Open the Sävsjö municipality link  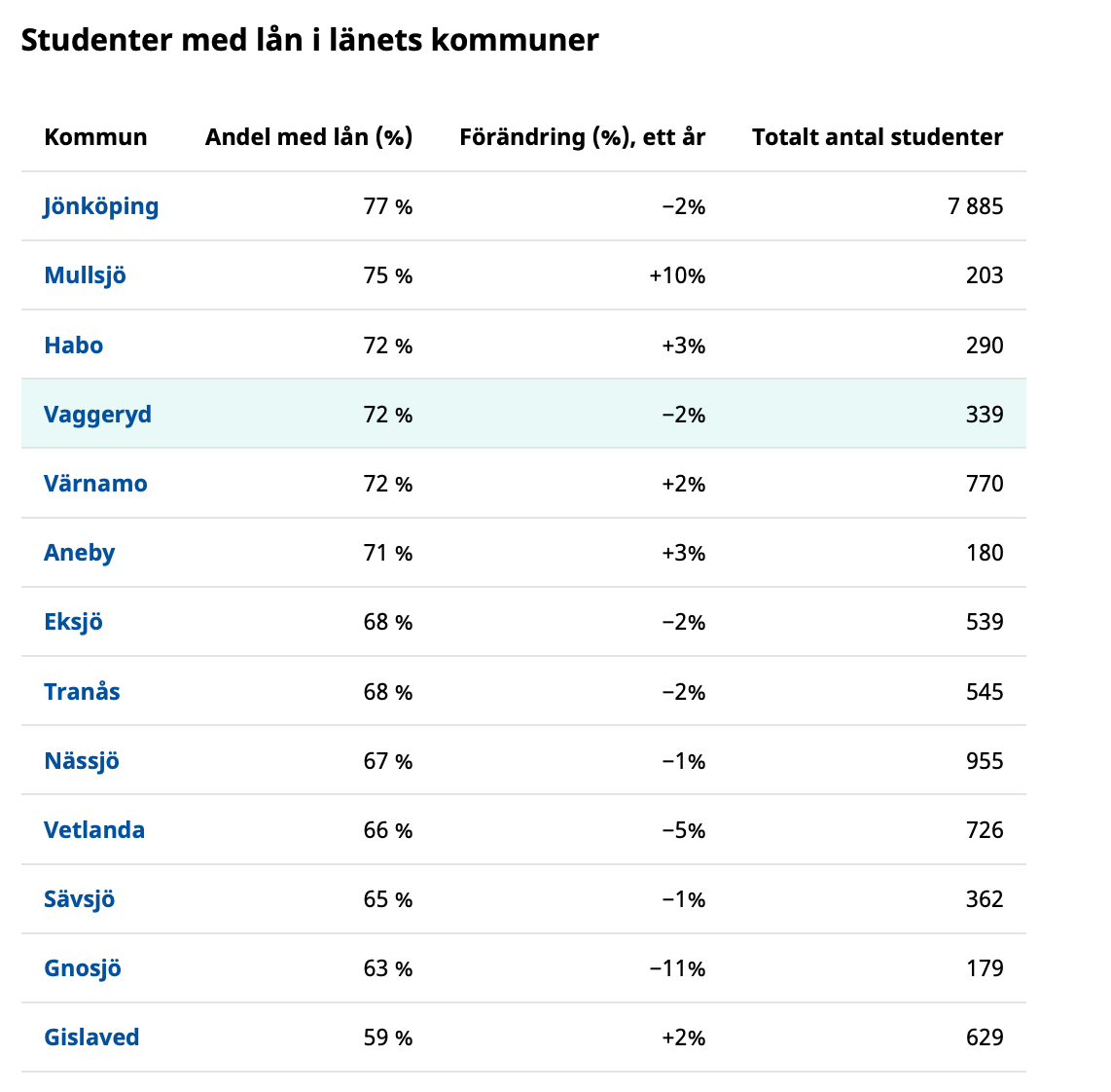(x=80, y=899)
